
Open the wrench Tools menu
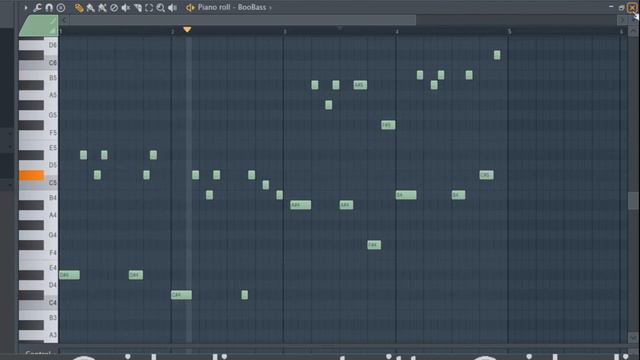tap(37, 7)
